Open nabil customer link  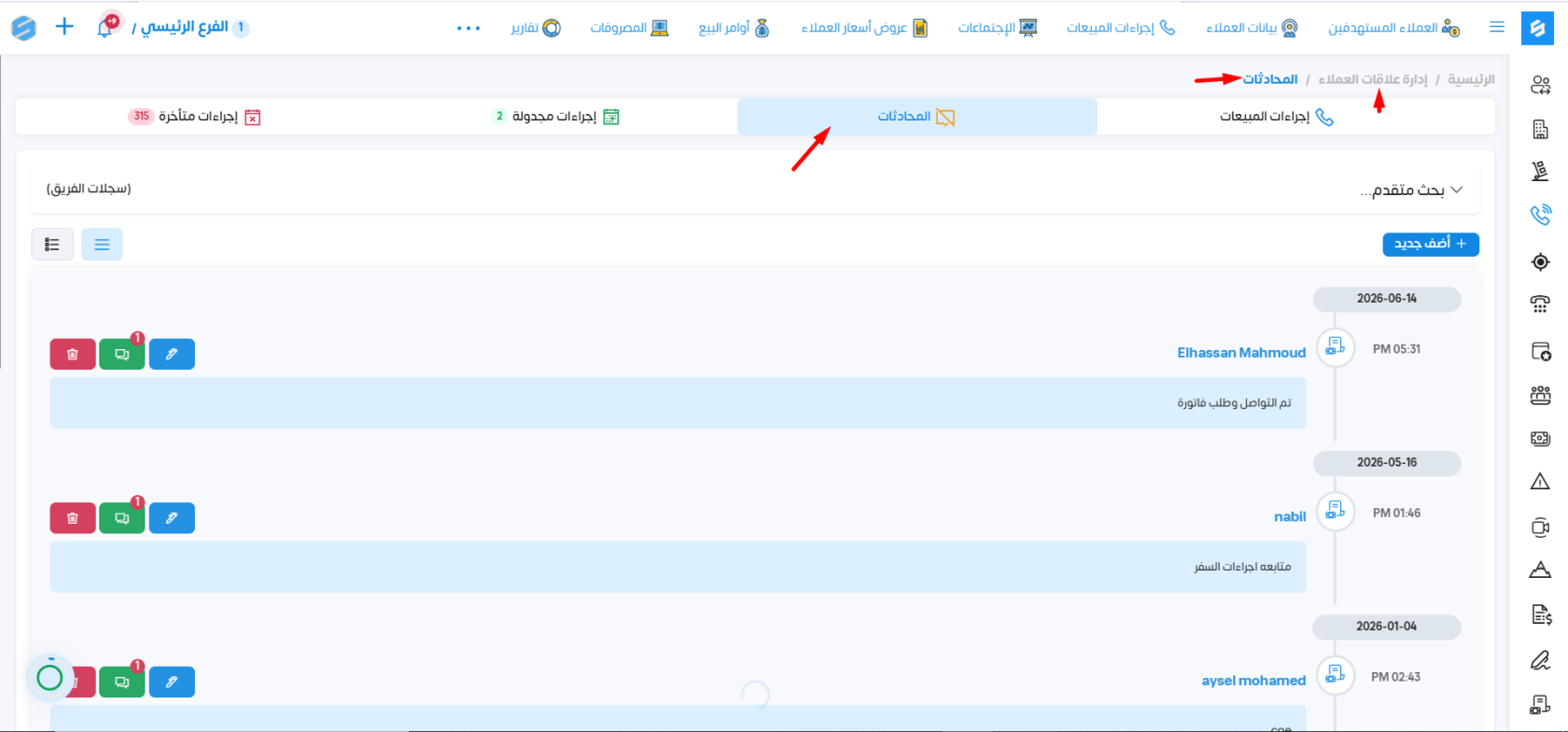coord(1290,517)
